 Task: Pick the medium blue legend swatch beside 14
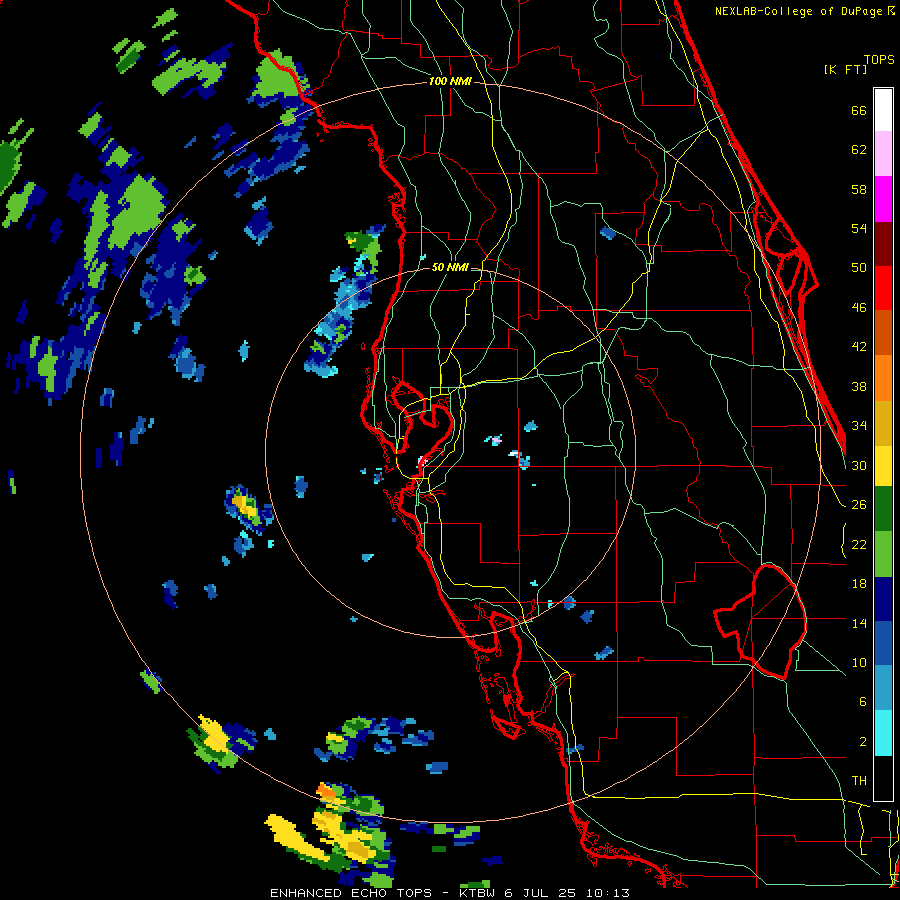point(883,644)
